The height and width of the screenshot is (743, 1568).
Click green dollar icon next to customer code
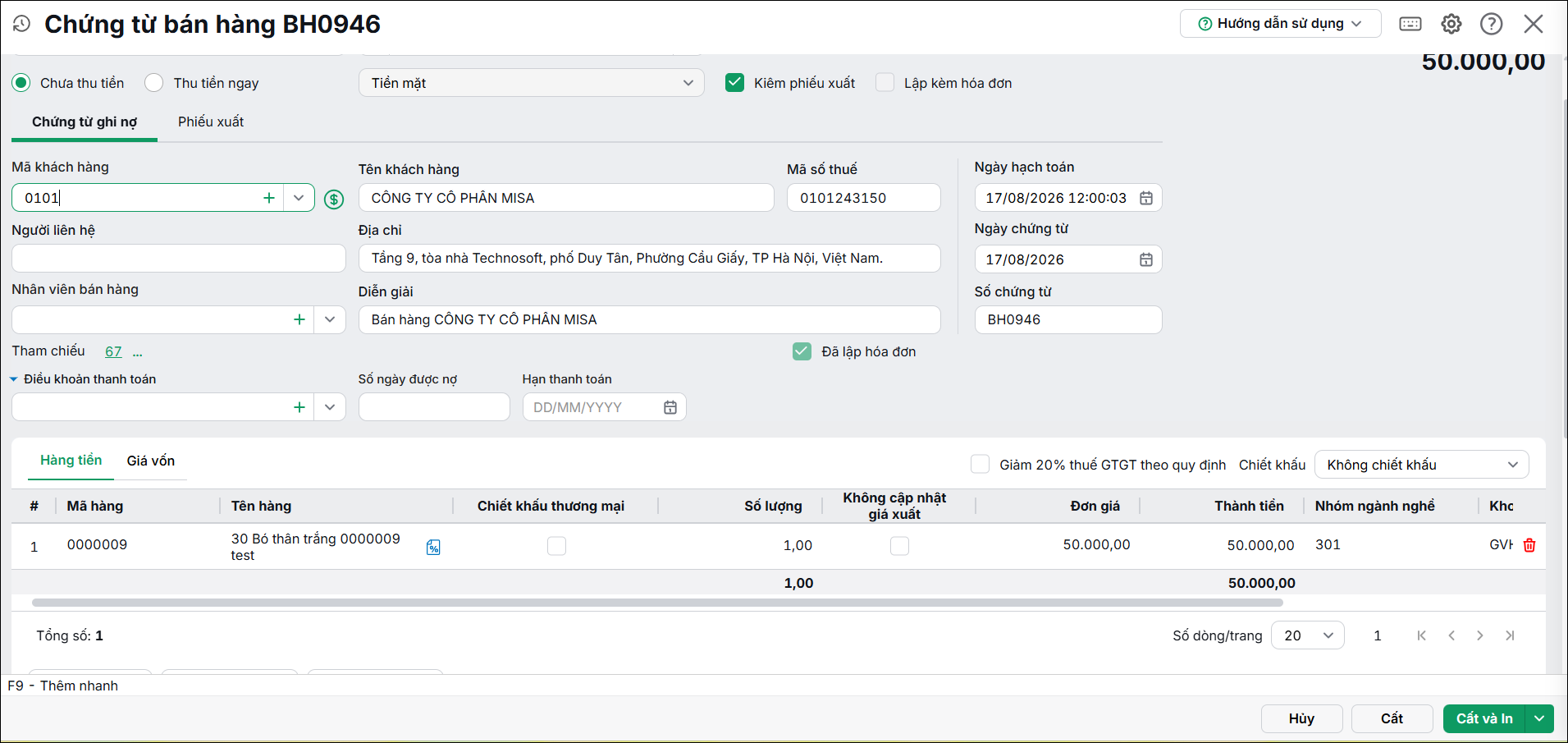334,199
